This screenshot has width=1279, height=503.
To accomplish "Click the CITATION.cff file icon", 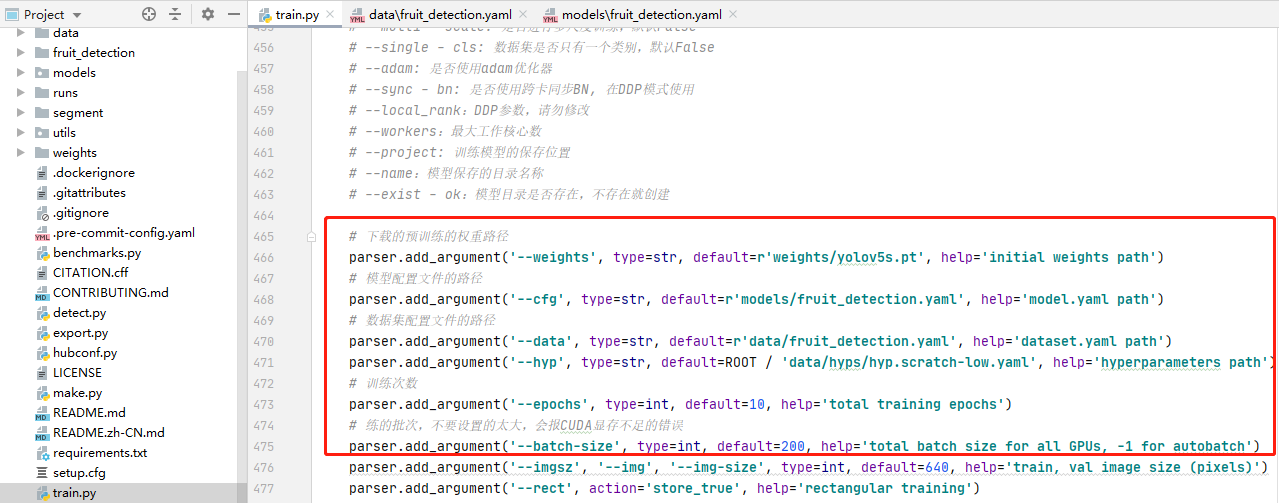I will (x=41, y=272).
